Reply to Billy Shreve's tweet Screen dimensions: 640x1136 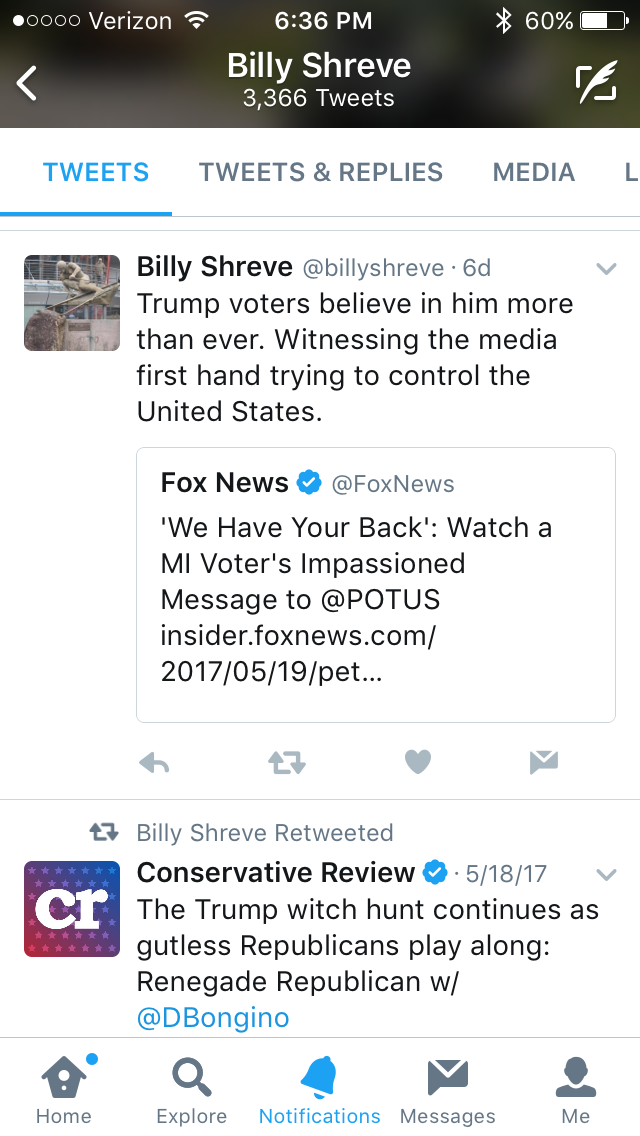[153, 763]
